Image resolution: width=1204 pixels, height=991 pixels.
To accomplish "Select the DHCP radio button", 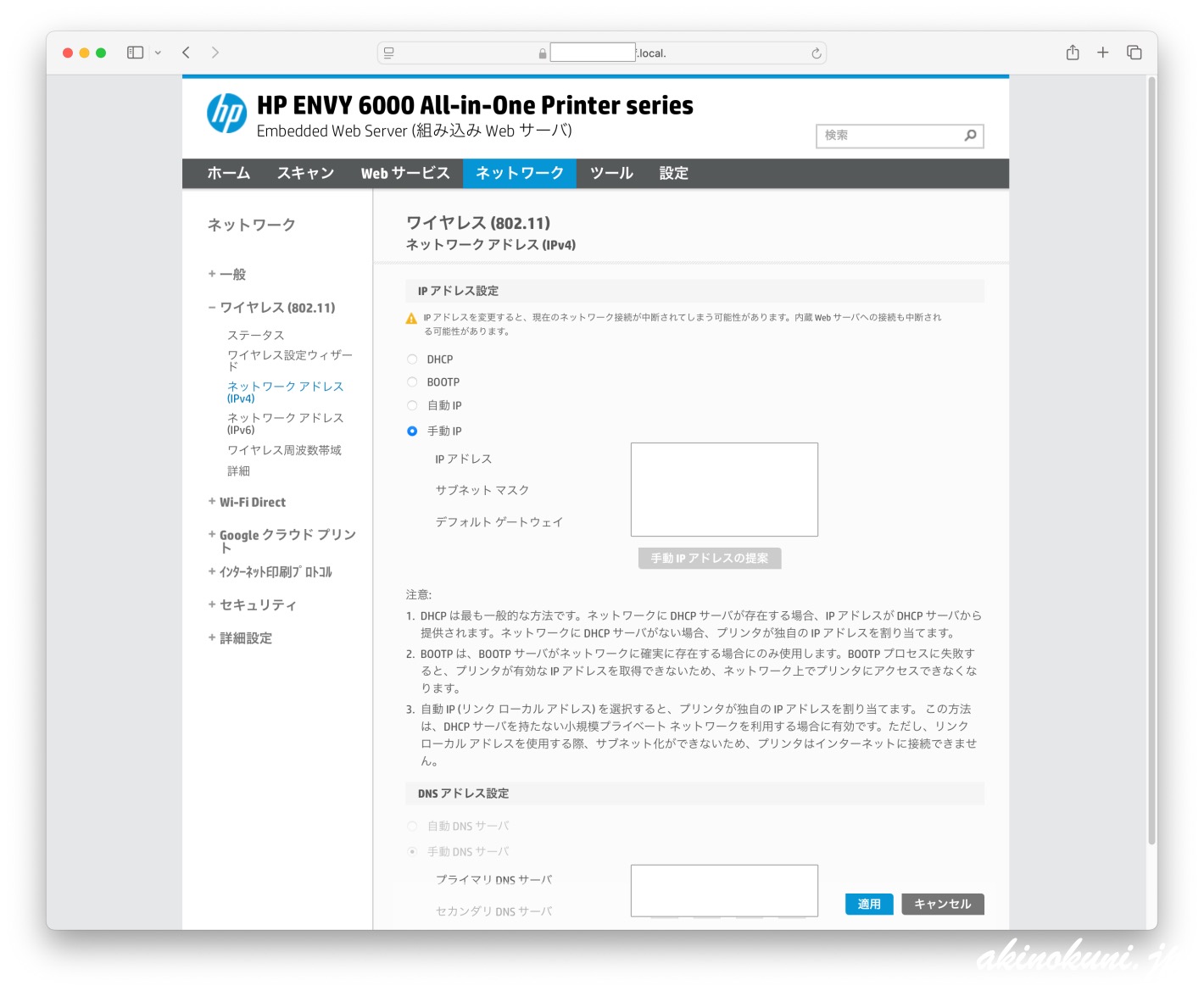I will [412, 359].
